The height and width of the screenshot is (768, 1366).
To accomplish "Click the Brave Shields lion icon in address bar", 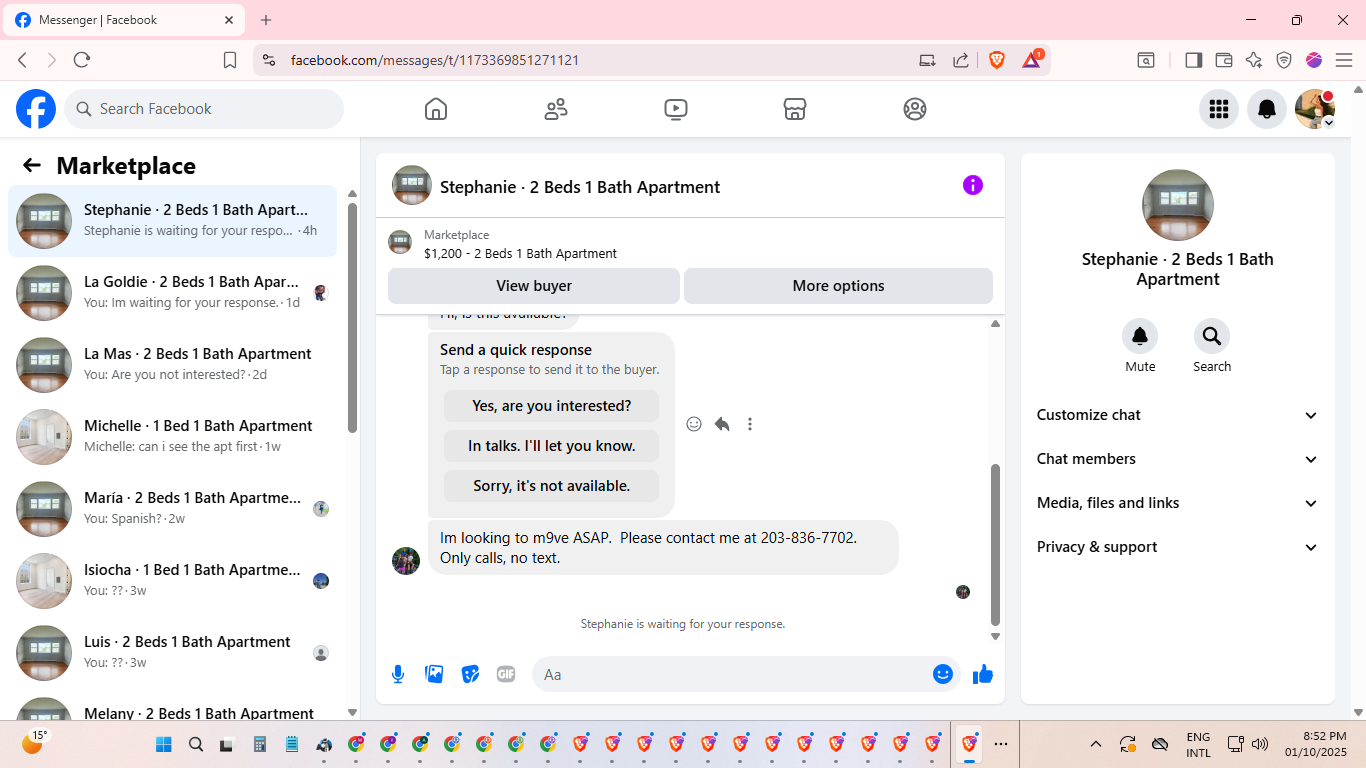I will click(997, 60).
